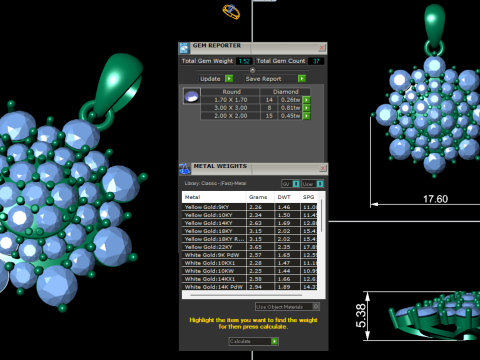Click the Grams column header

260,197
